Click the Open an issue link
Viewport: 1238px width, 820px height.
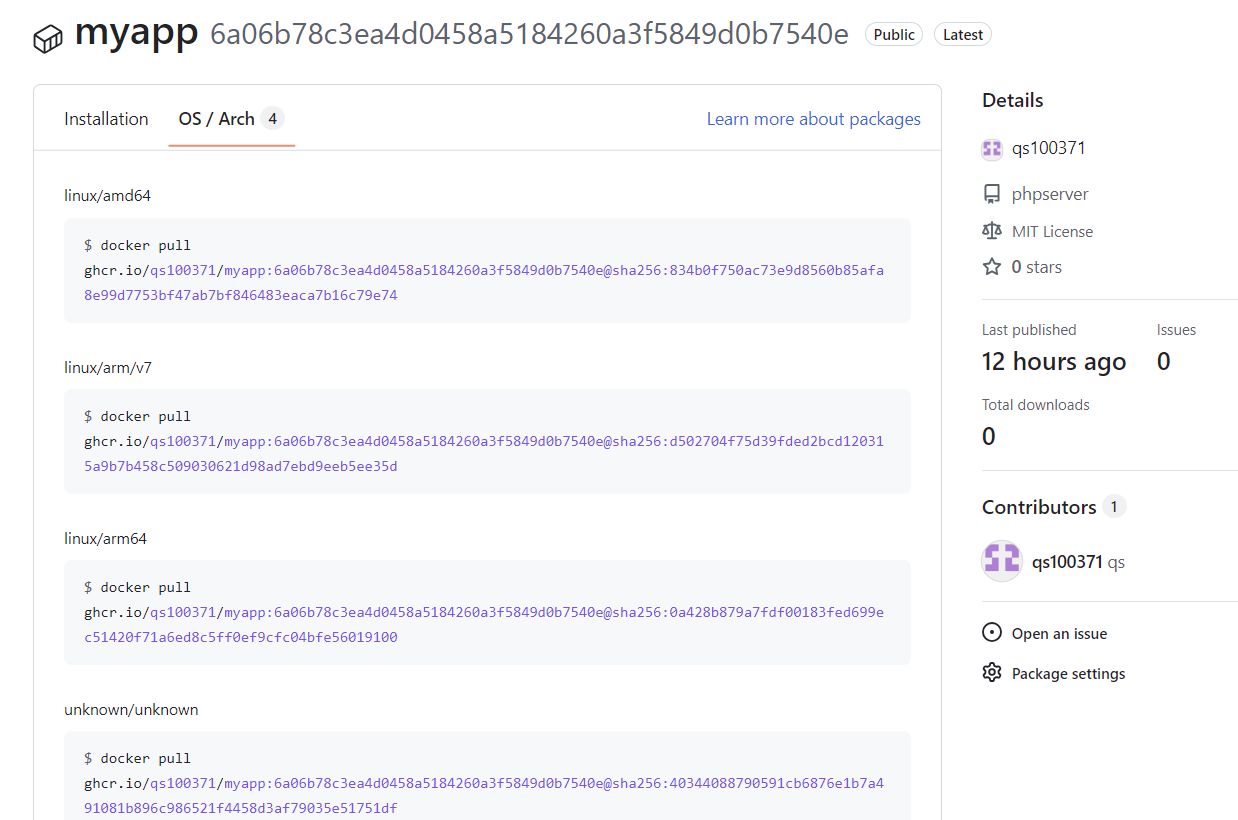pyautogui.click(x=1059, y=634)
